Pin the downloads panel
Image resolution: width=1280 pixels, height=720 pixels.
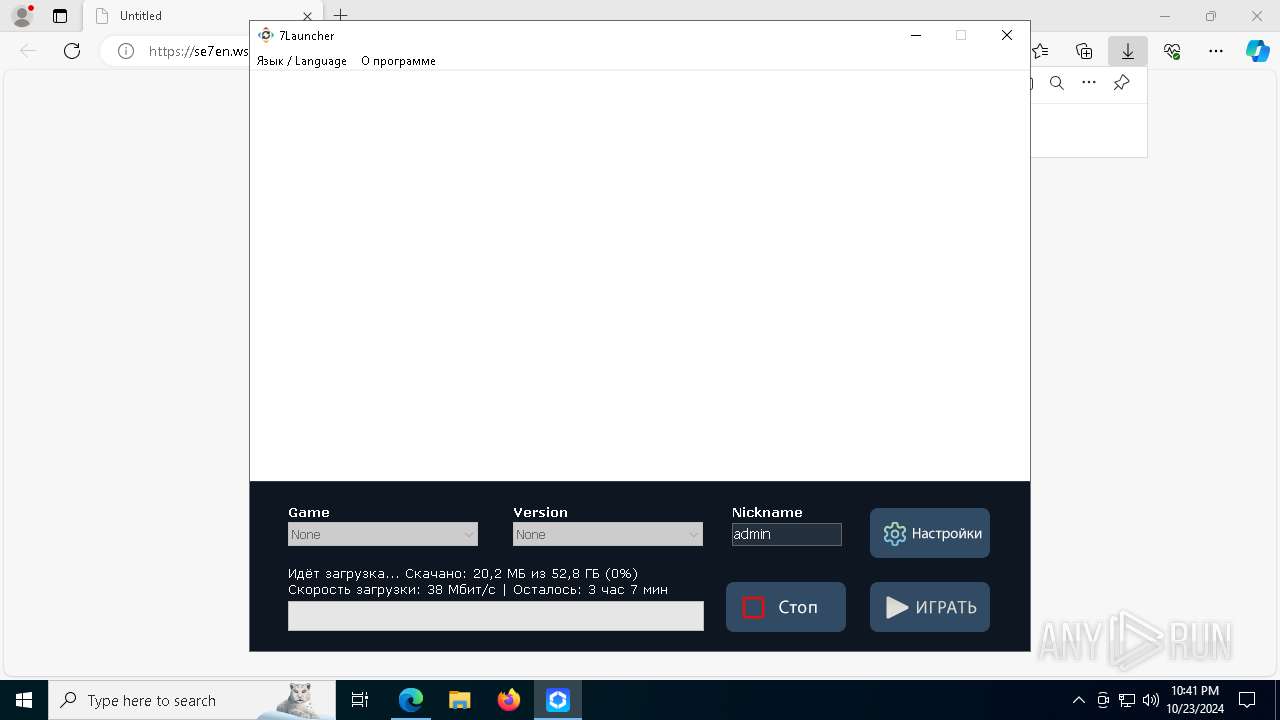[x=1122, y=83]
